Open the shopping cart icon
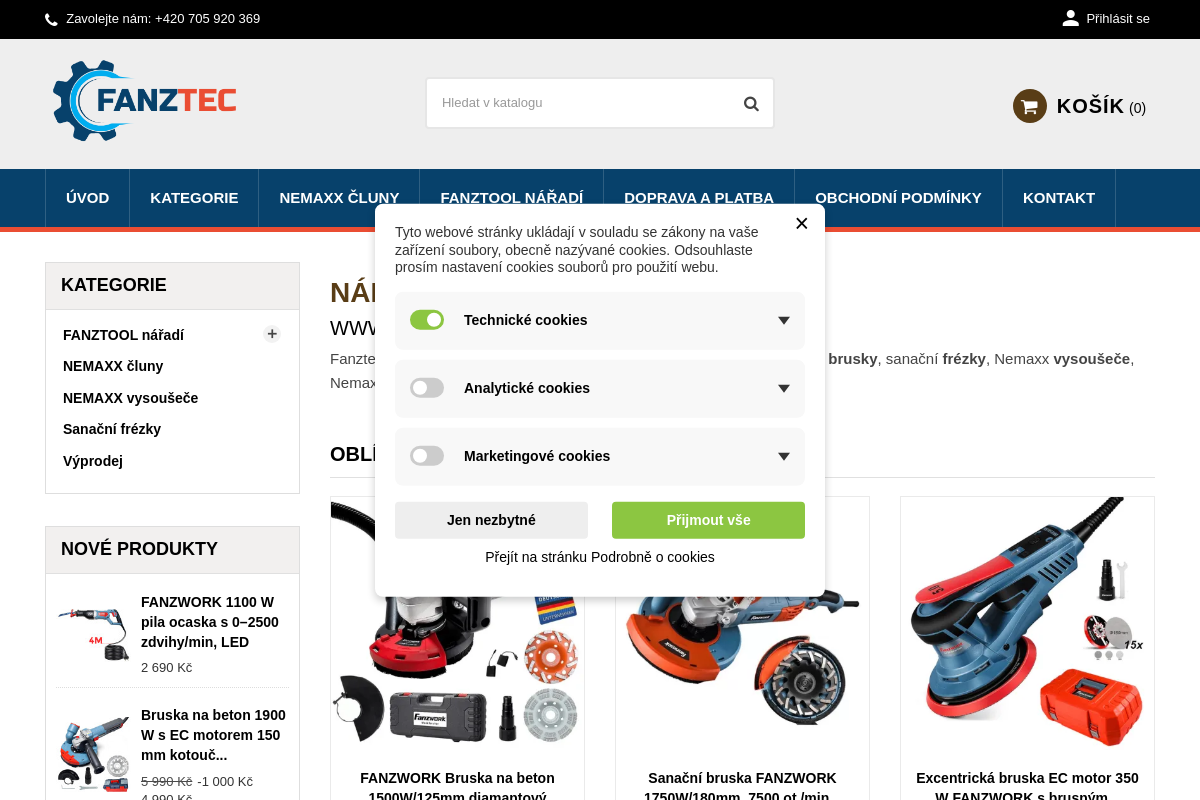 pos(1029,106)
